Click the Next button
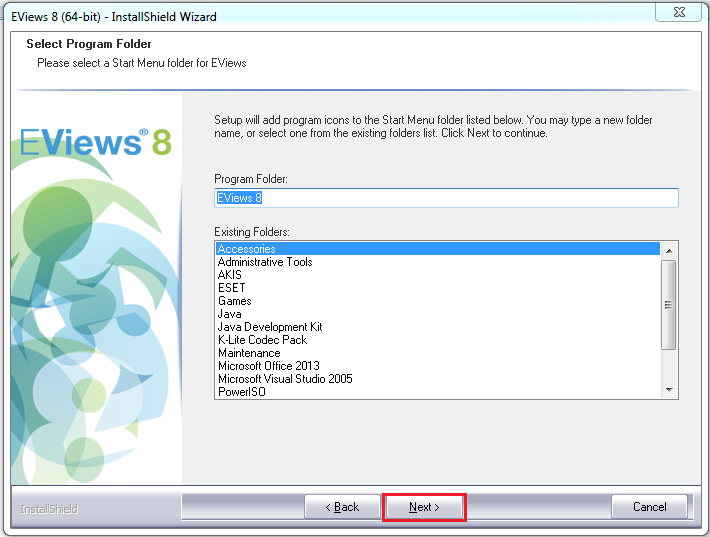710x537 pixels. click(x=424, y=507)
